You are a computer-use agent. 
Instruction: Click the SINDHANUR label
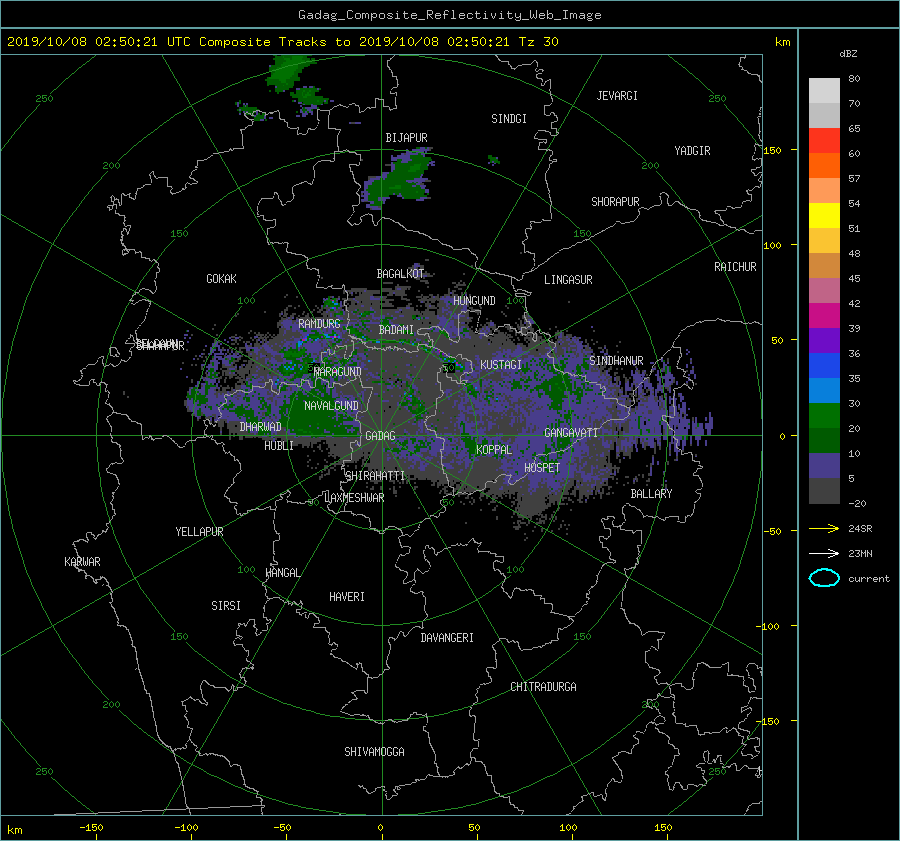tap(616, 361)
